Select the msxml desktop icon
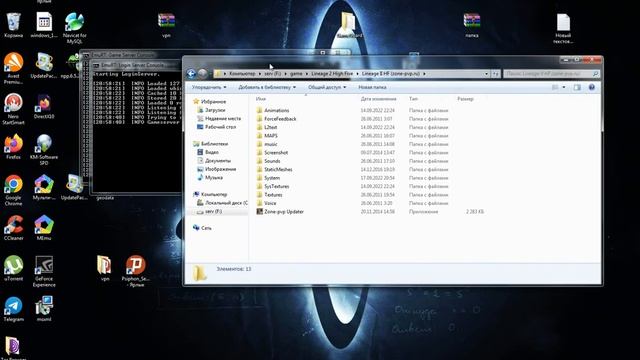This screenshot has width=640, height=360. 44,309
